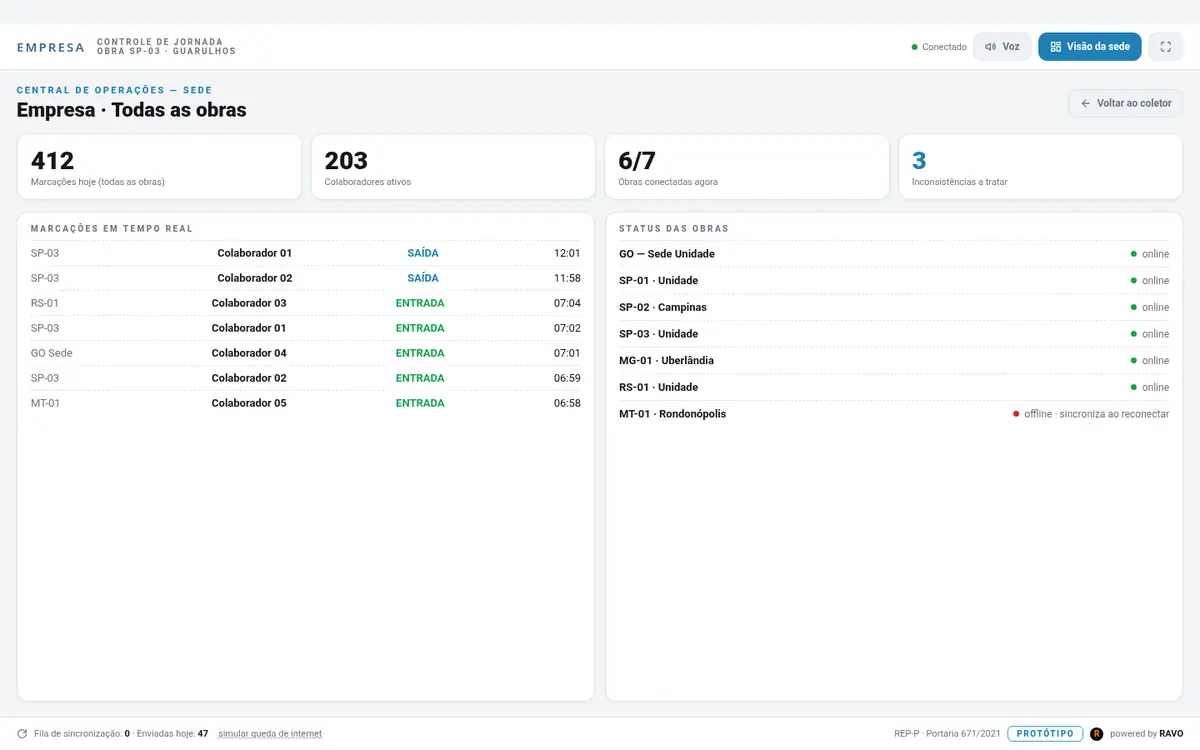Click Colaborador 05 in the MT-01 row
Image resolution: width=1200 pixels, height=750 pixels.
249,403
